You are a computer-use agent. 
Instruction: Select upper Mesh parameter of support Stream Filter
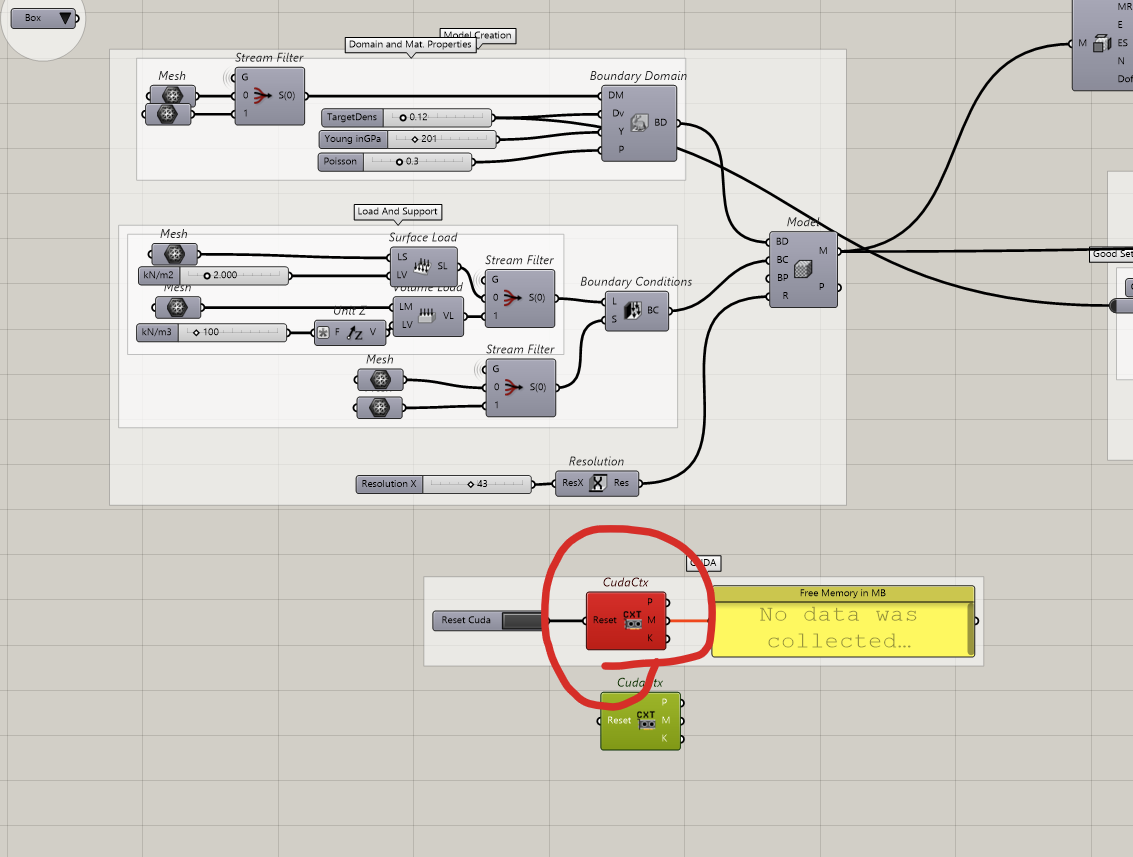click(x=380, y=379)
